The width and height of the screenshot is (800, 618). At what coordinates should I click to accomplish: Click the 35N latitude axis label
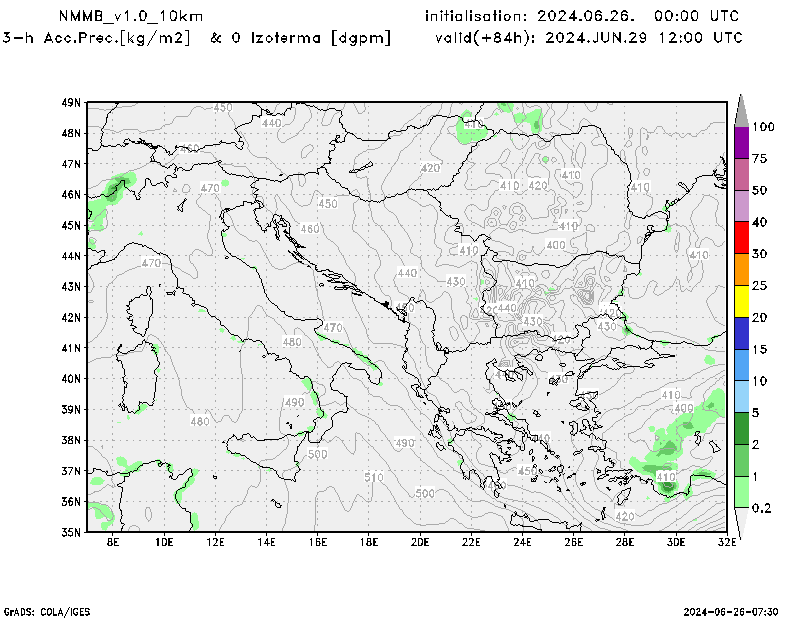(x=70, y=532)
